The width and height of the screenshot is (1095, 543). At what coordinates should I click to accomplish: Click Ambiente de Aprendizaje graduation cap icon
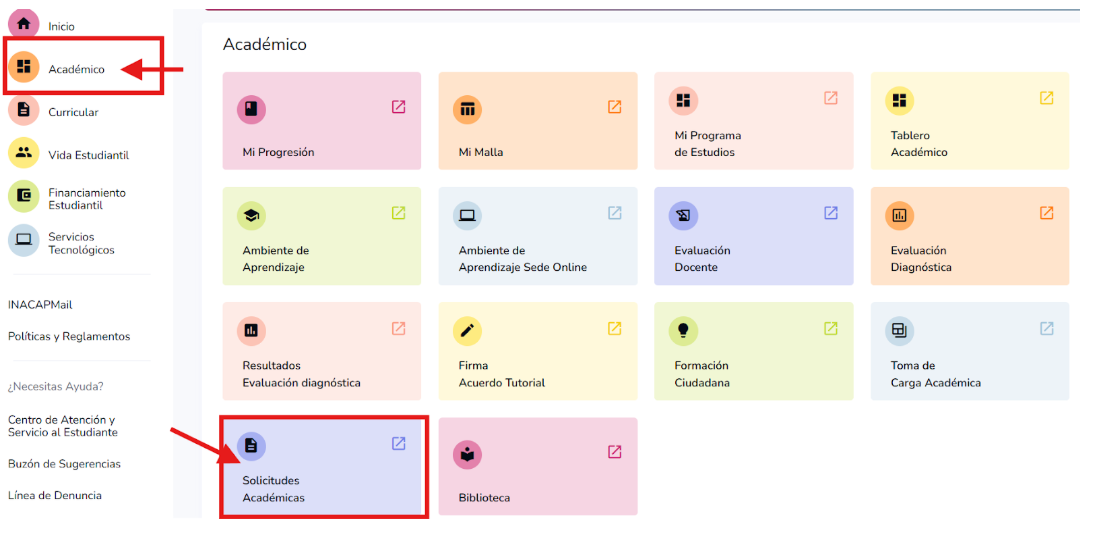[x=251, y=216]
